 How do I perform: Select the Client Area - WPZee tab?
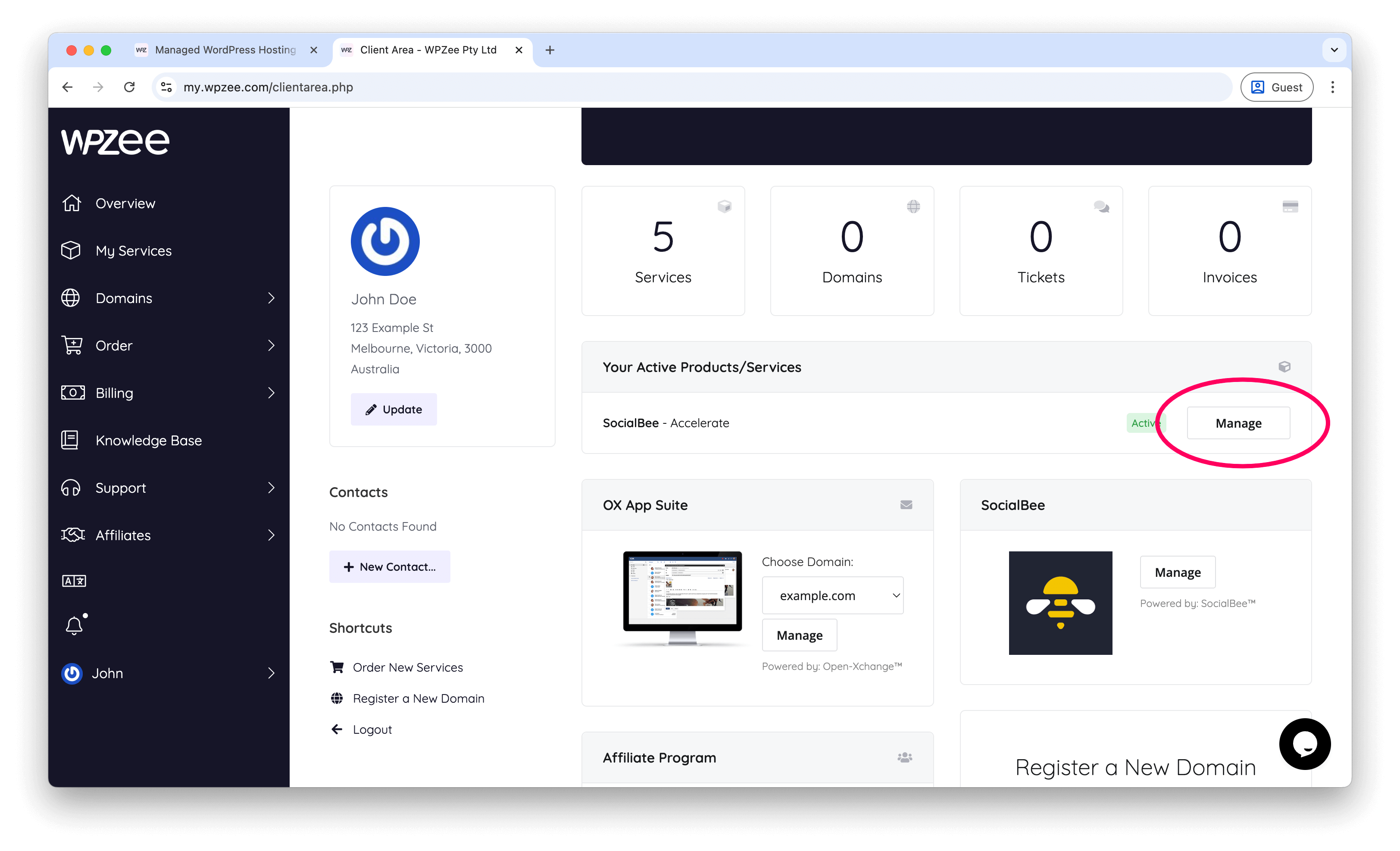tap(428, 50)
